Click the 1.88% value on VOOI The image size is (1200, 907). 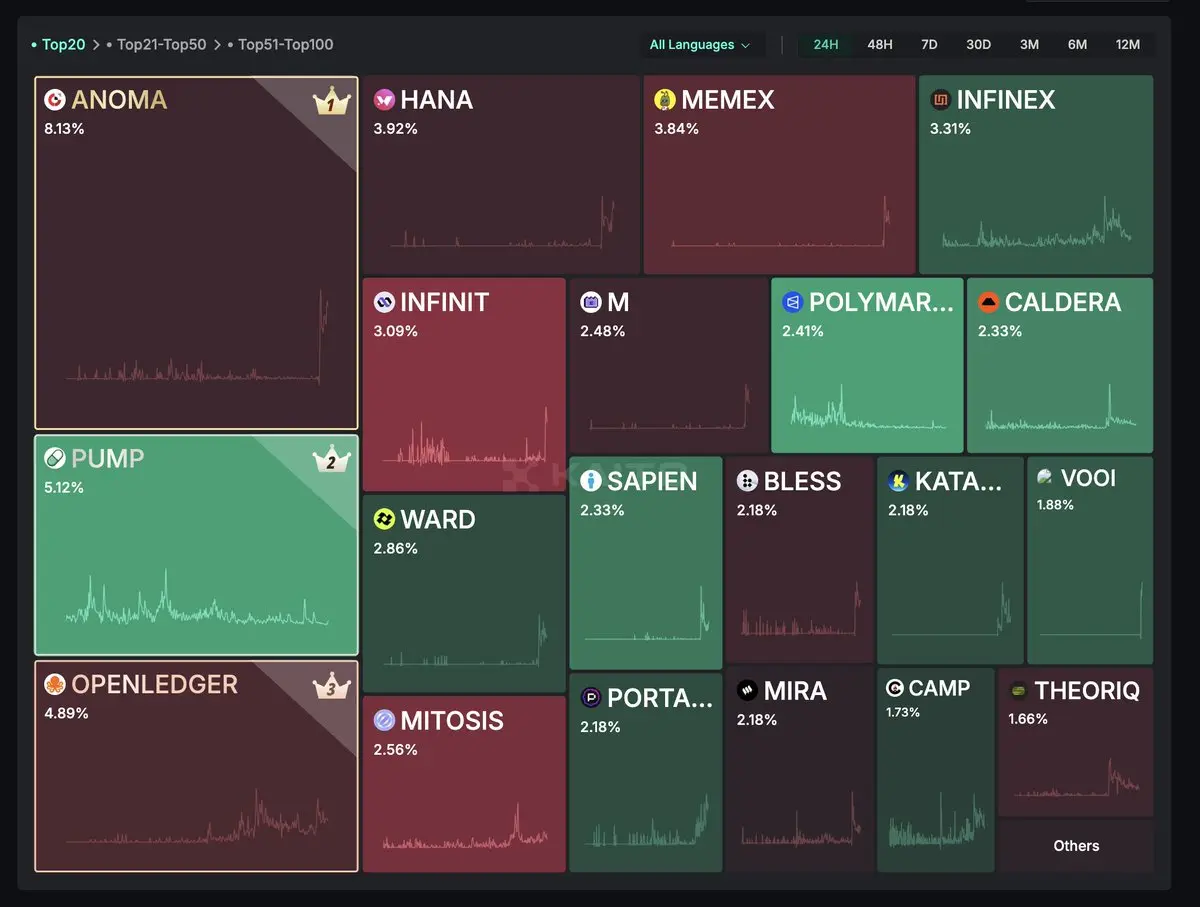click(1055, 505)
